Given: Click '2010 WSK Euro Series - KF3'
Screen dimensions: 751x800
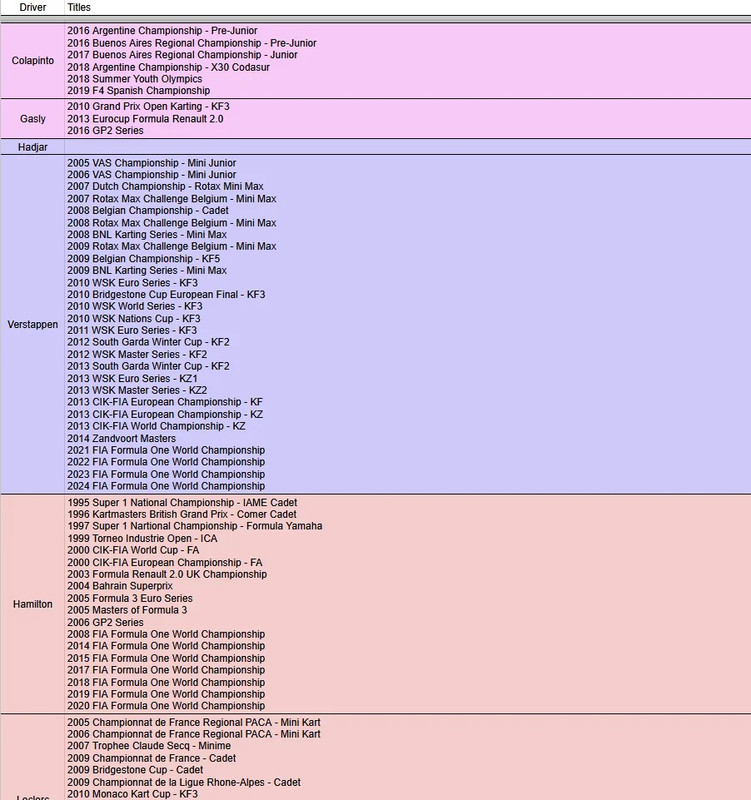Looking at the screenshot, I should point(133,282).
